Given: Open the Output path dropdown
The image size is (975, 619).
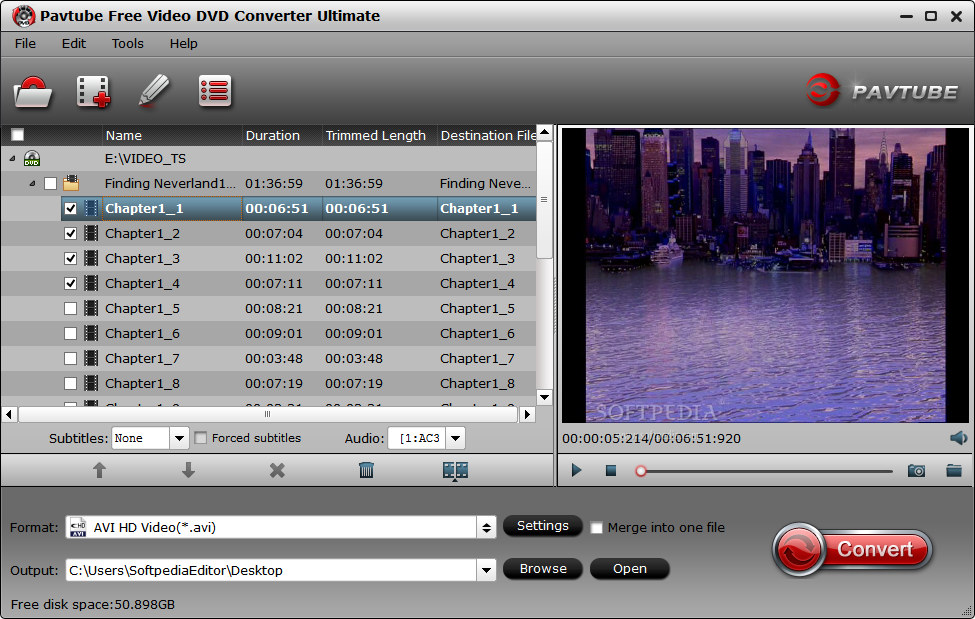Looking at the screenshot, I should (486, 570).
